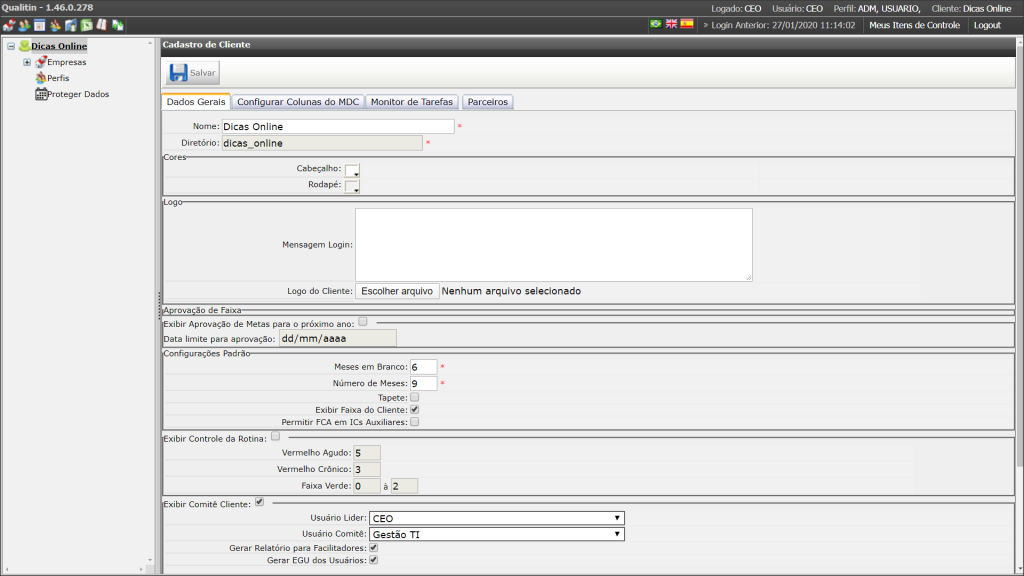The image size is (1024, 576).
Task: Open the Usuário Lider dropdown
Action: [x=496, y=518]
